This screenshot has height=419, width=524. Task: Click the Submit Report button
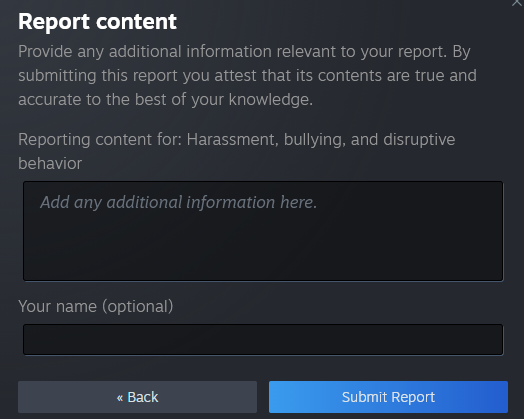(388, 397)
